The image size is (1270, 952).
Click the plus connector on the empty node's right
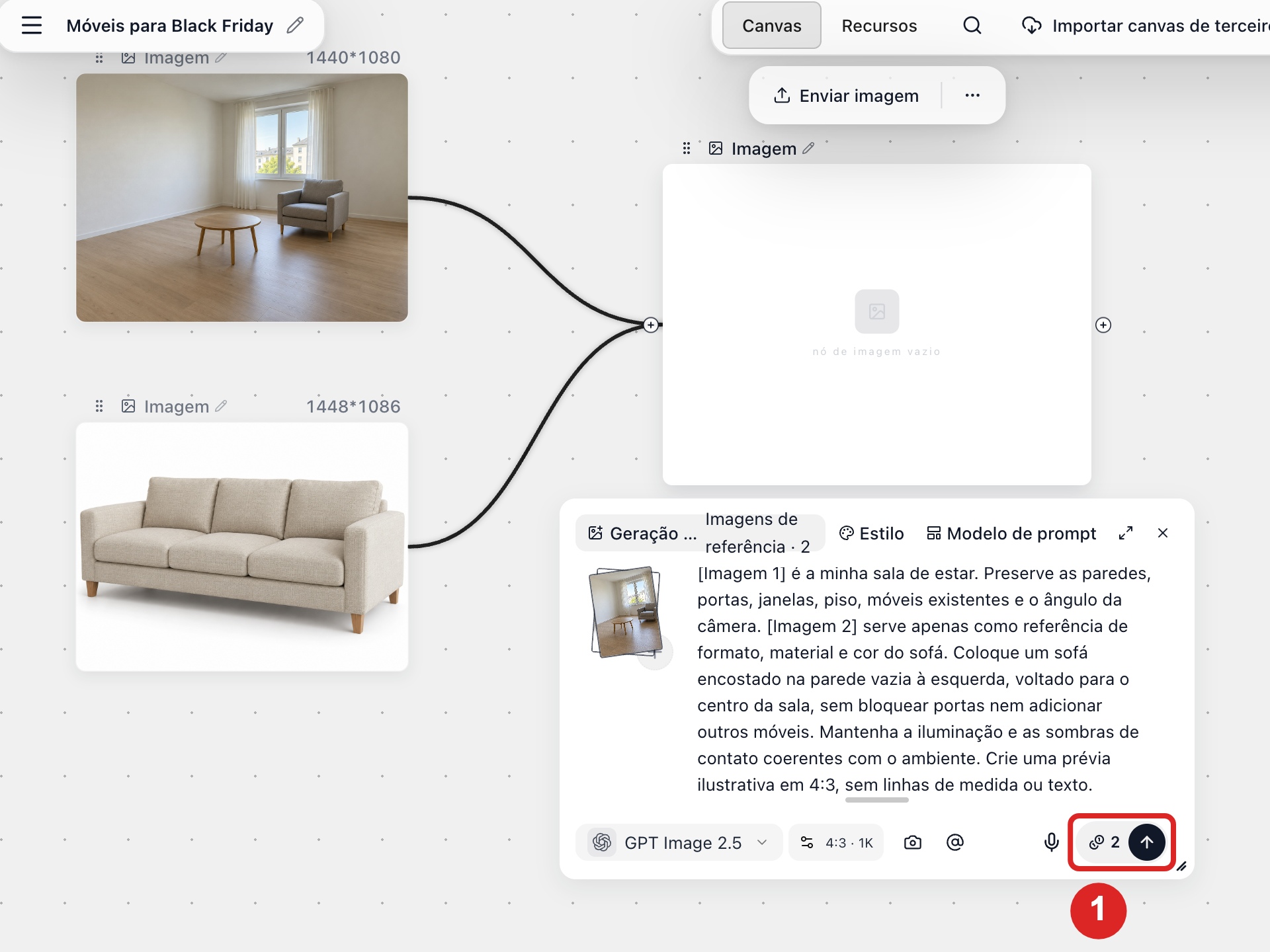point(1103,325)
